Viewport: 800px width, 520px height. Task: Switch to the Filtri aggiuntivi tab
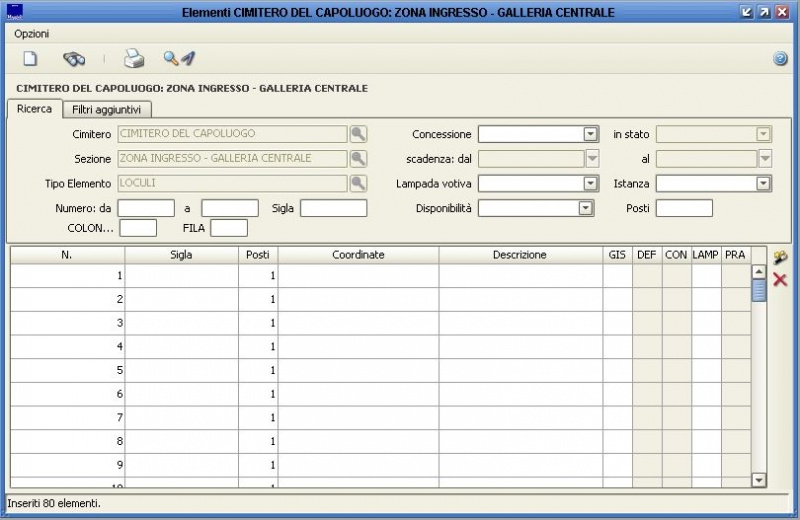click(106, 109)
